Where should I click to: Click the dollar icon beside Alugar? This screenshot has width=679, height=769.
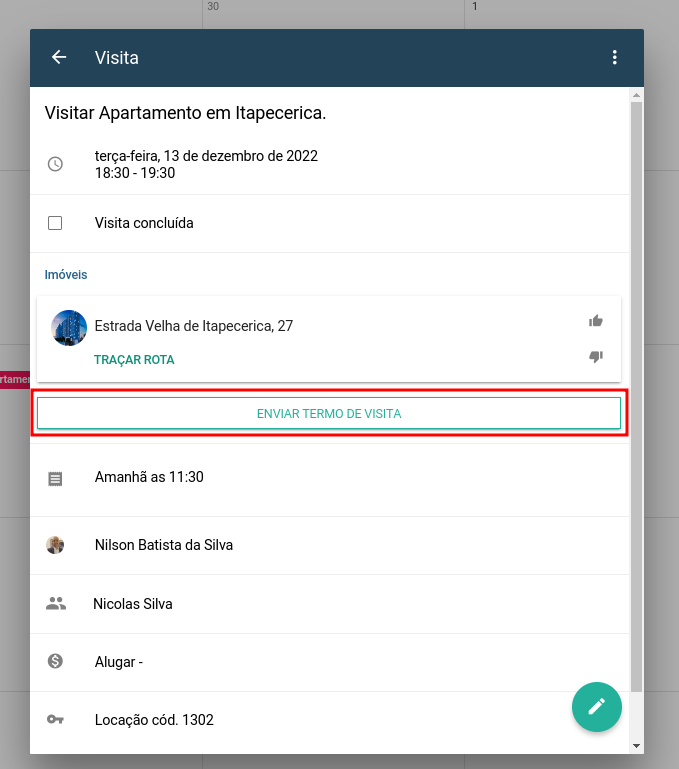tap(55, 661)
